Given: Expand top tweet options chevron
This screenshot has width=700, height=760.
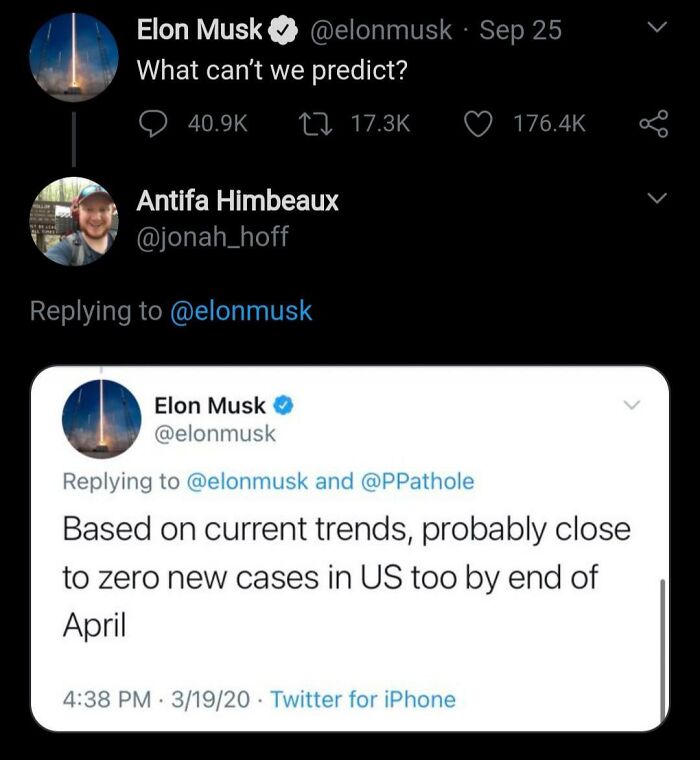Looking at the screenshot, I should (655, 31).
